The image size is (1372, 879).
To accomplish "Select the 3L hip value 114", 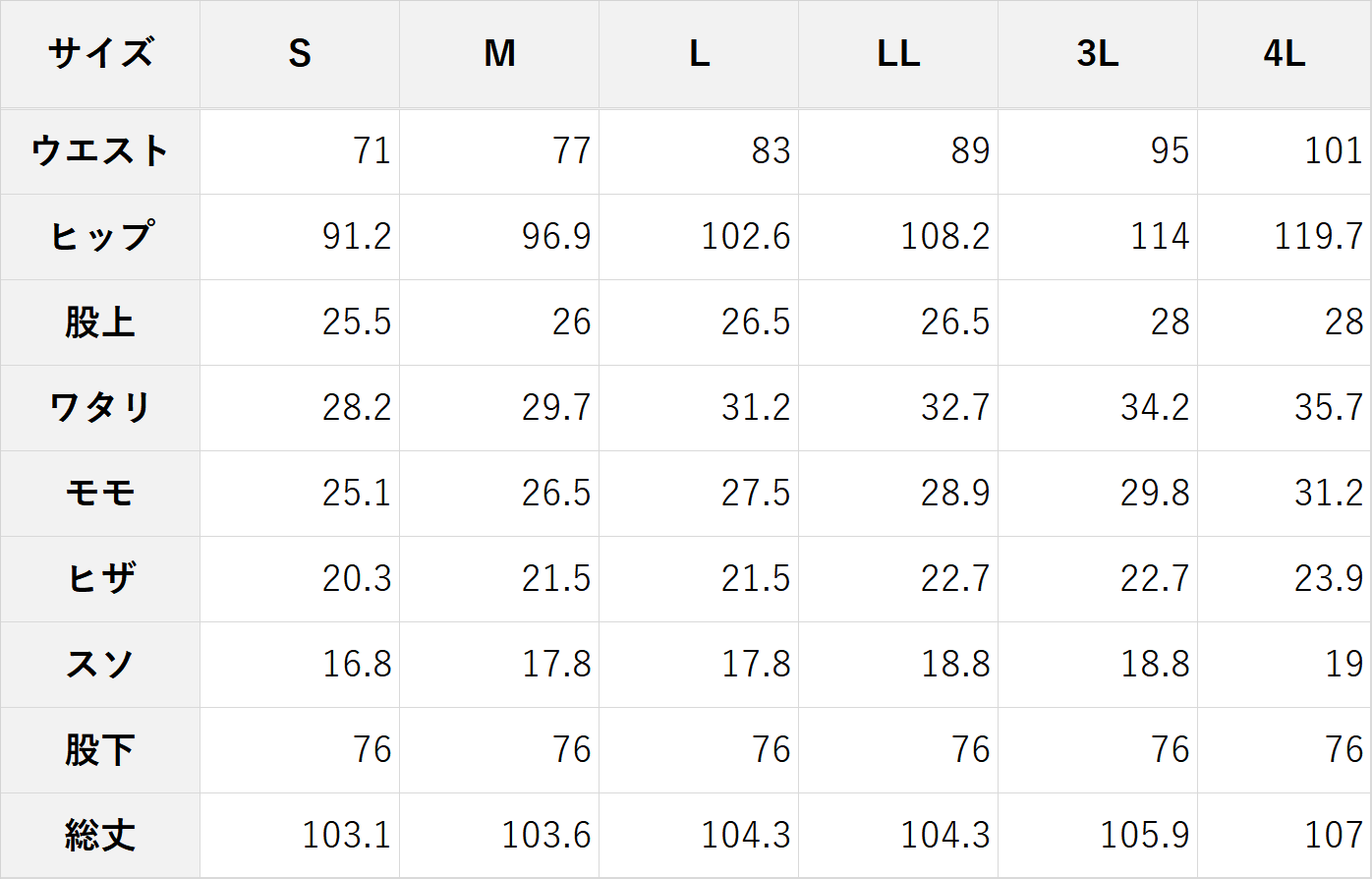I will [1160, 237].
